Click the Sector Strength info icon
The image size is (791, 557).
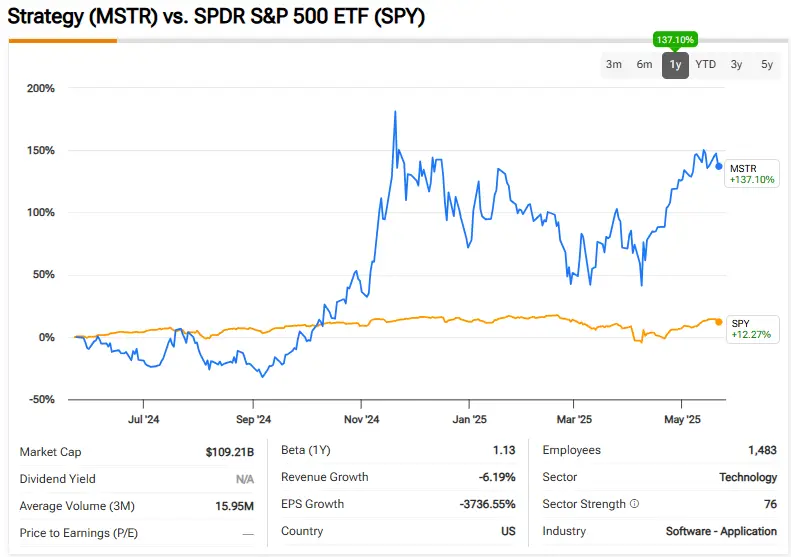click(635, 504)
